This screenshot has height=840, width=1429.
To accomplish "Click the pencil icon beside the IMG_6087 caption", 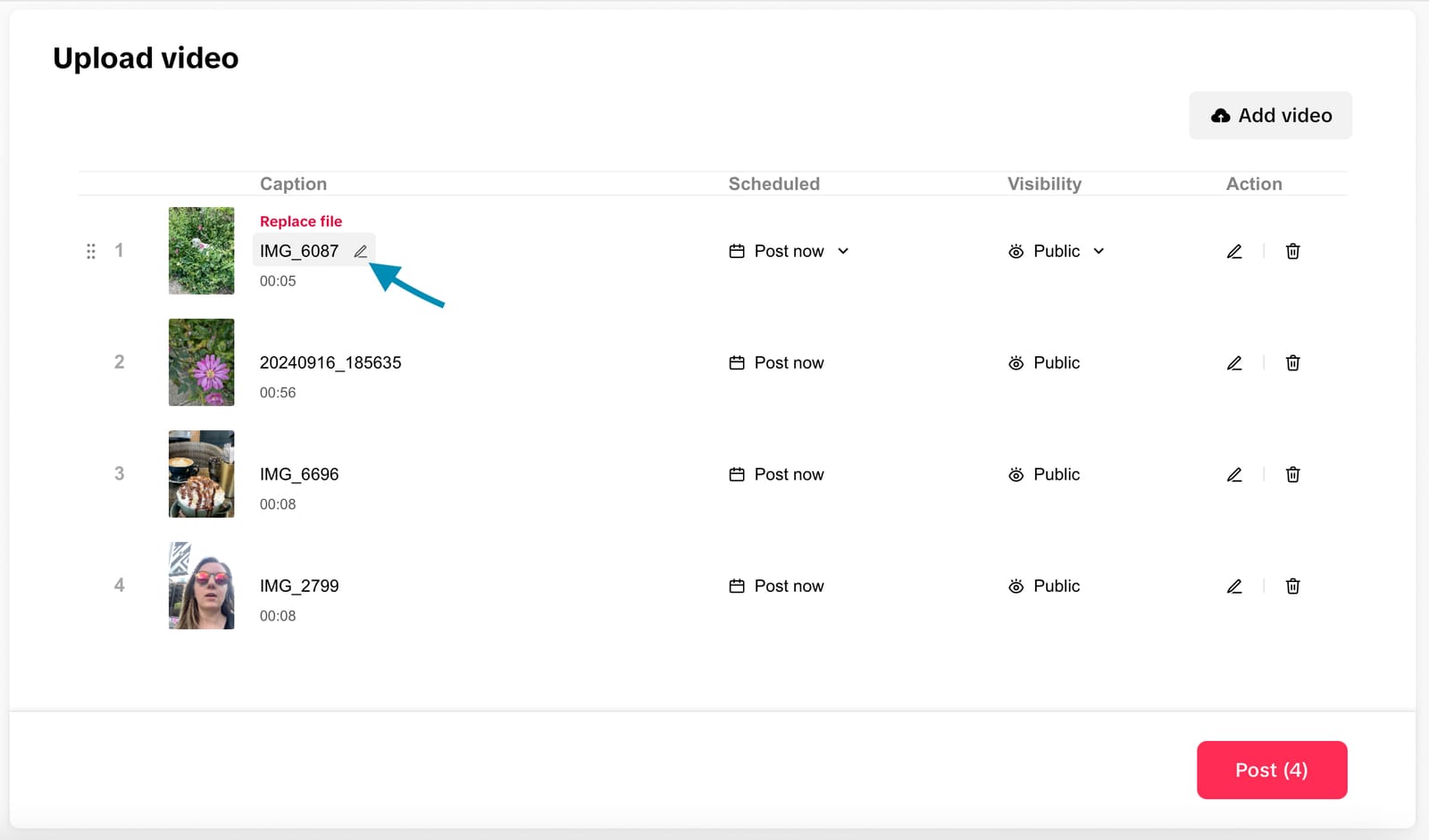I will (360, 251).
